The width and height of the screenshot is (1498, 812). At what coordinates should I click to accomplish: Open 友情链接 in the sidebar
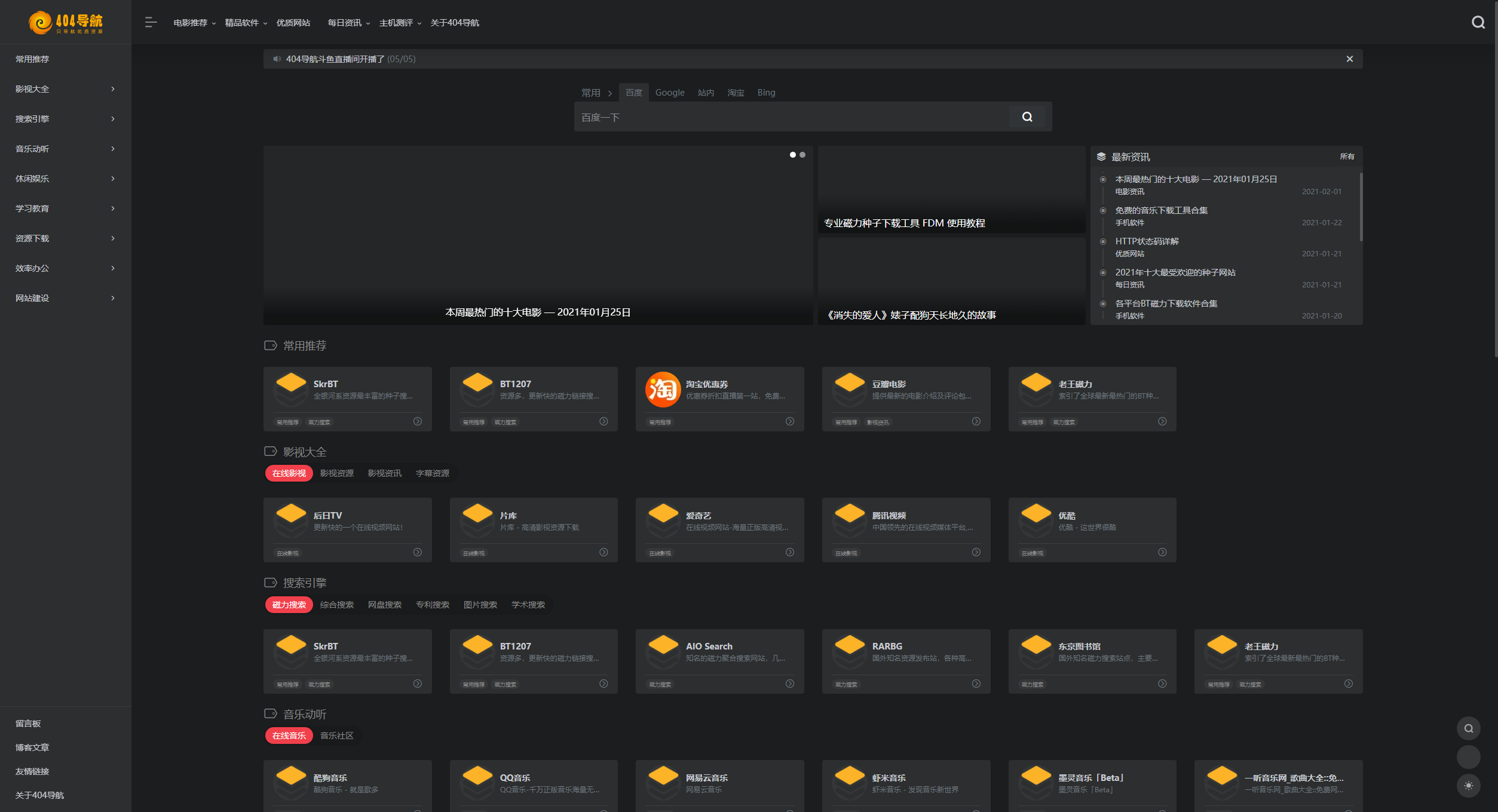tap(32, 771)
